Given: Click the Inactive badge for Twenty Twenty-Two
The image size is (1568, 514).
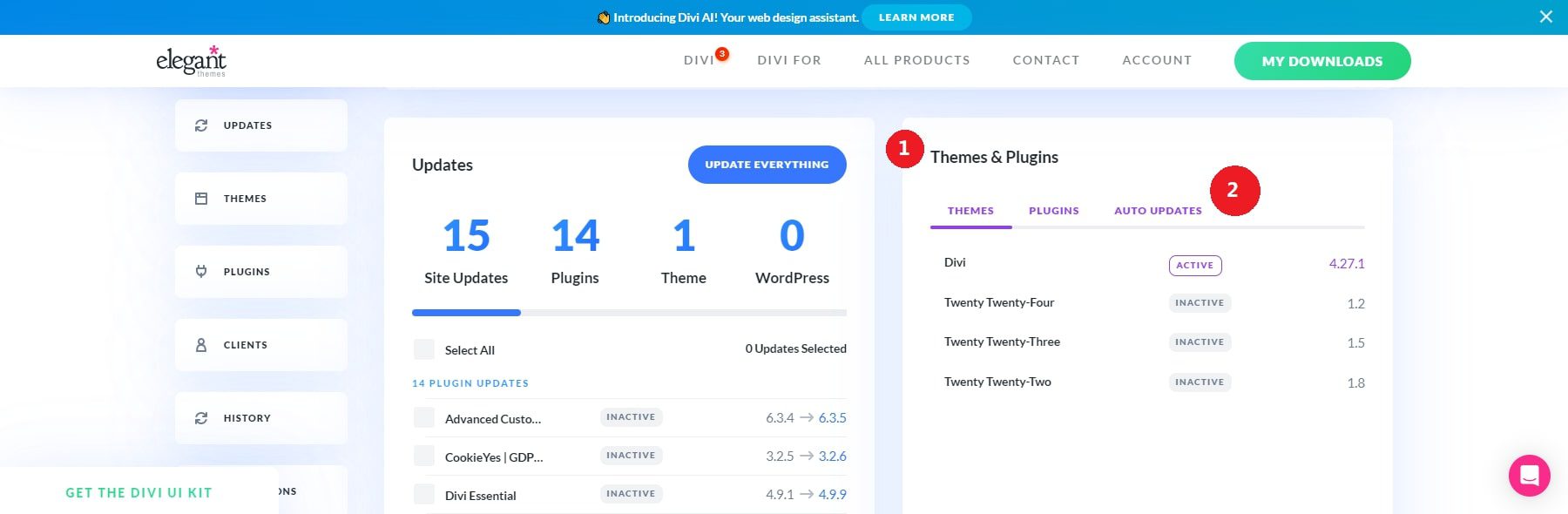Looking at the screenshot, I should (1200, 382).
